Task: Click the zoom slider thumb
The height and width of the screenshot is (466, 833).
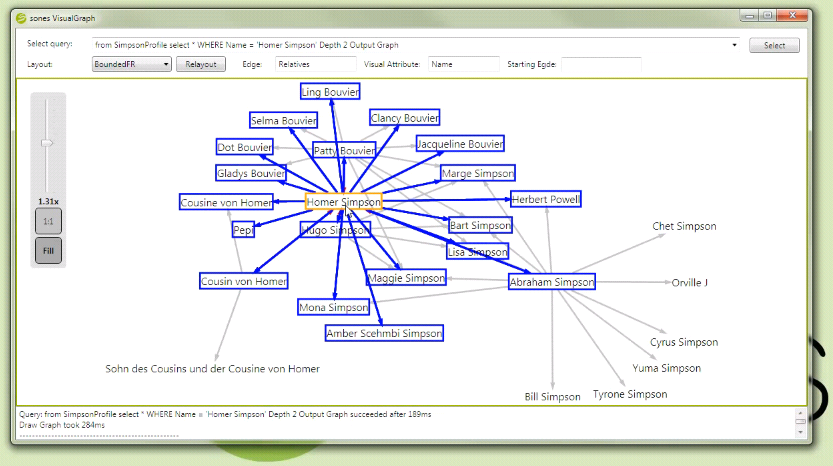Action: [47, 143]
